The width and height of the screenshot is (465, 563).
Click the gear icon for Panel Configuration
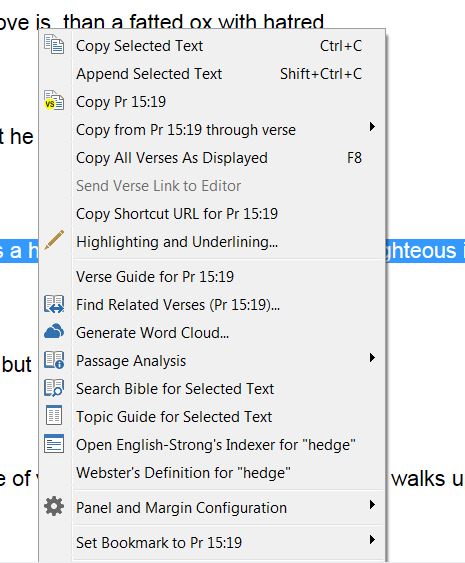point(54,507)
